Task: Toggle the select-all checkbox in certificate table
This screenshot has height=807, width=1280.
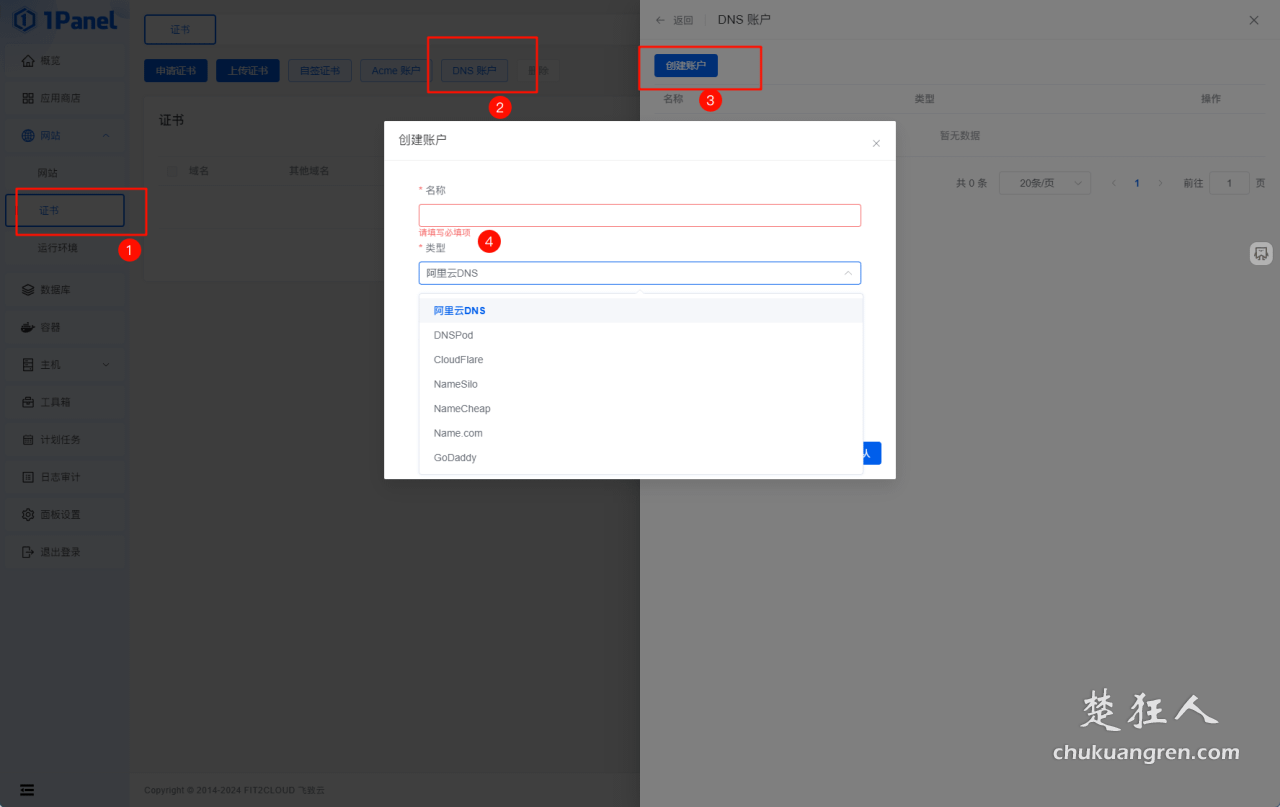Action: [172, 171]
